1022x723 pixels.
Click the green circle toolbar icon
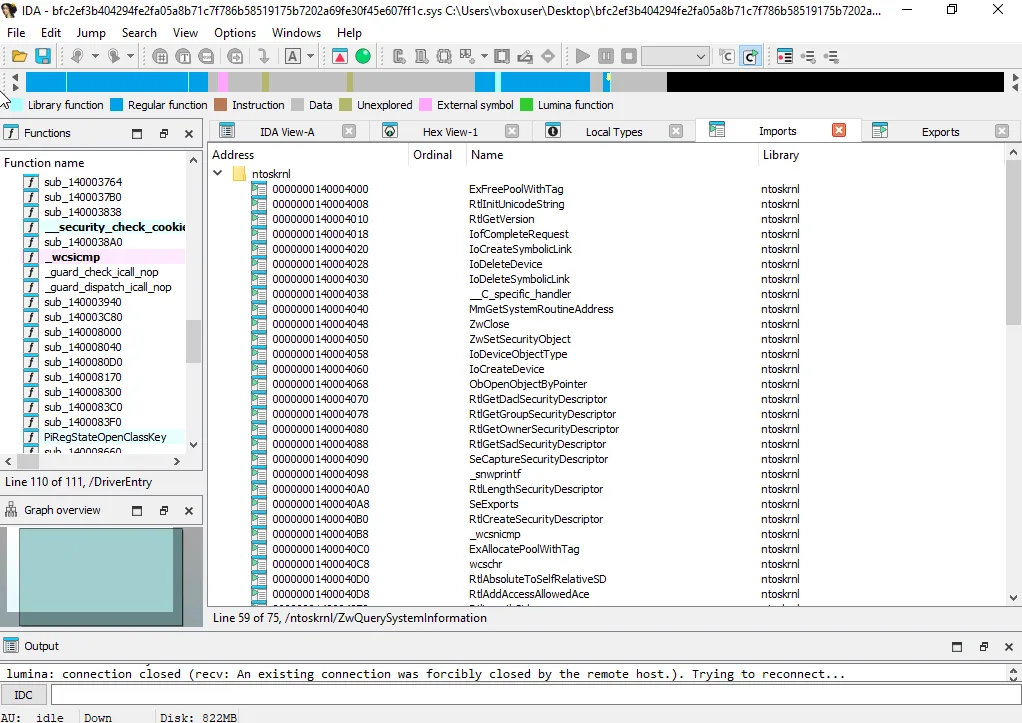(x=363, y=57)
